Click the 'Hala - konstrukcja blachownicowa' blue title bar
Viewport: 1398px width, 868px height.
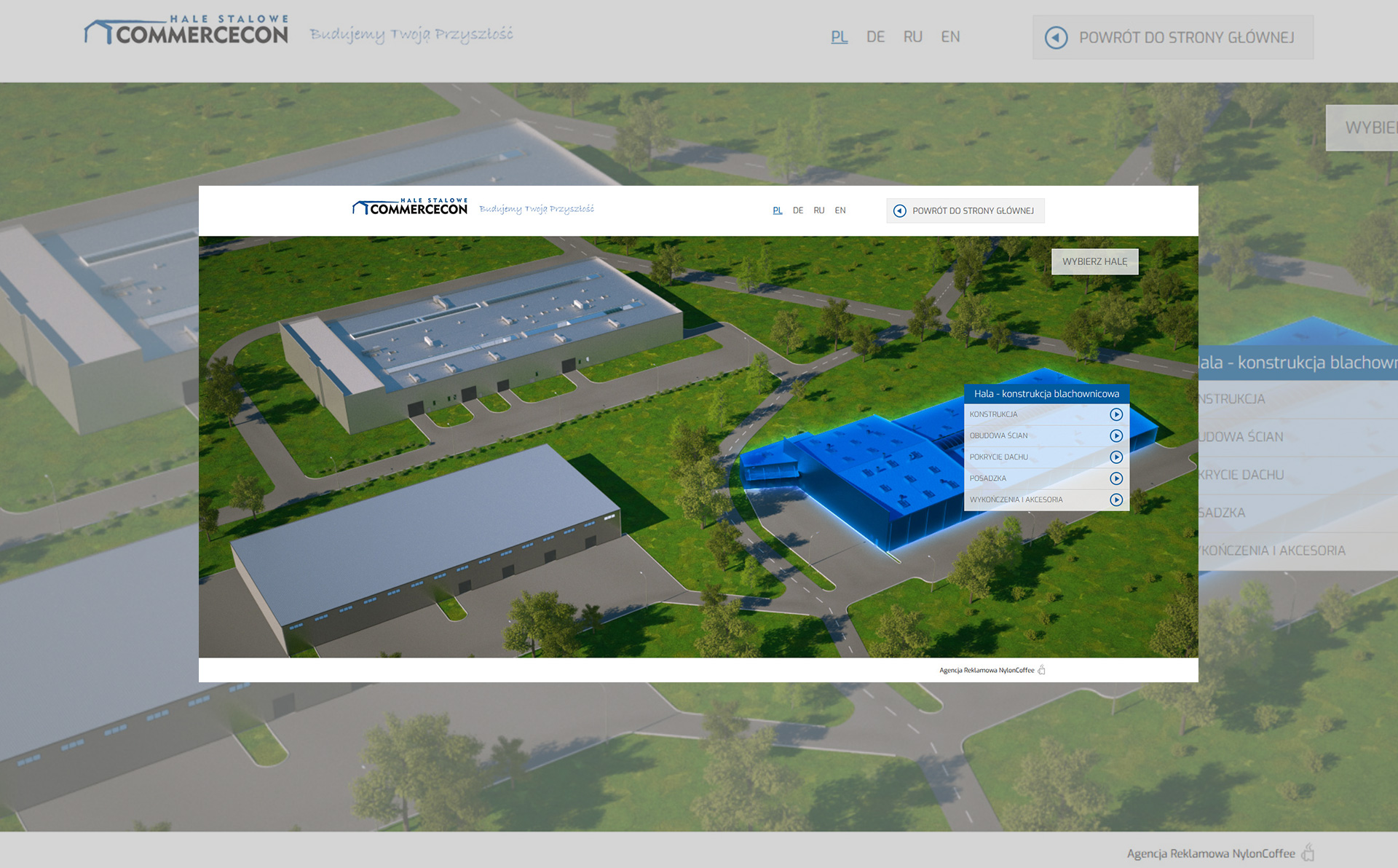coord(1046,394)
